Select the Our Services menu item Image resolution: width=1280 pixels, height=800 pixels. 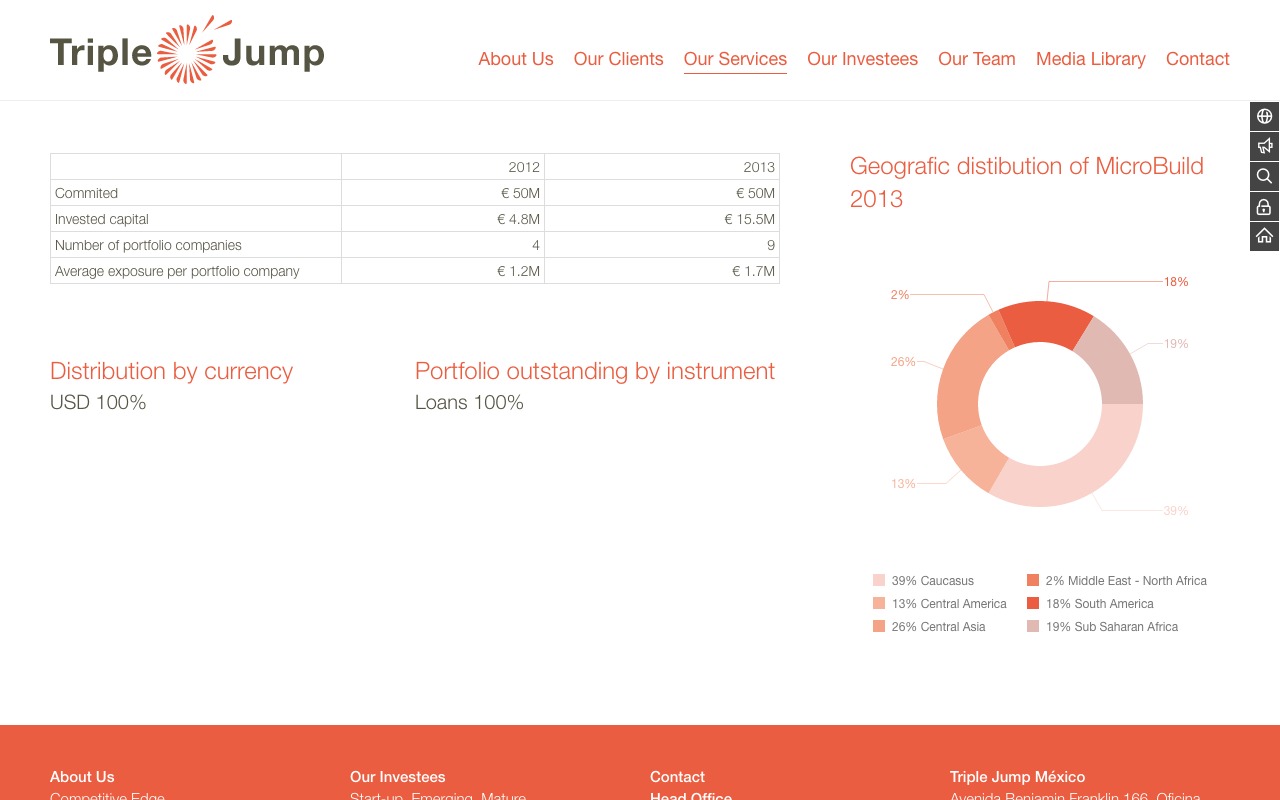[x=735, y=59]
